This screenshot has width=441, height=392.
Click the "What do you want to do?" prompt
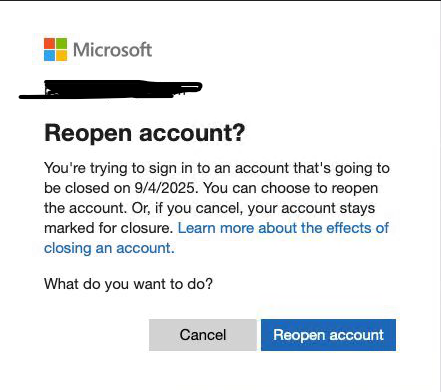128,284
